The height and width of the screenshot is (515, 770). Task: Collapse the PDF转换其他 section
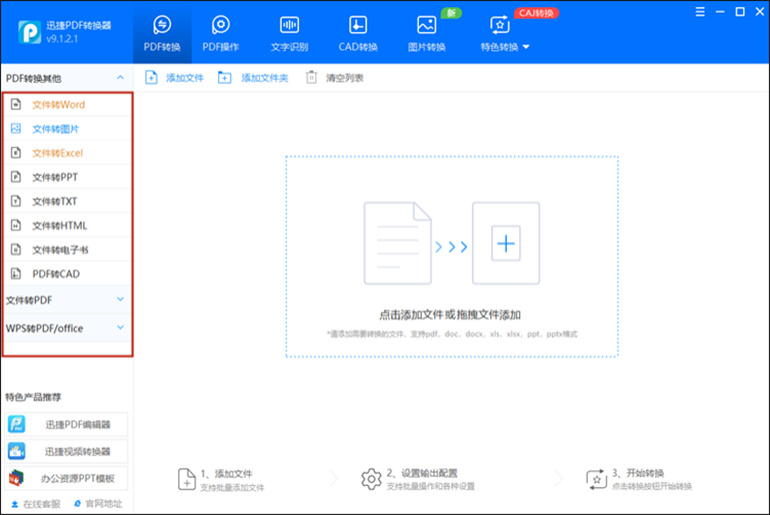coord(120,78)
